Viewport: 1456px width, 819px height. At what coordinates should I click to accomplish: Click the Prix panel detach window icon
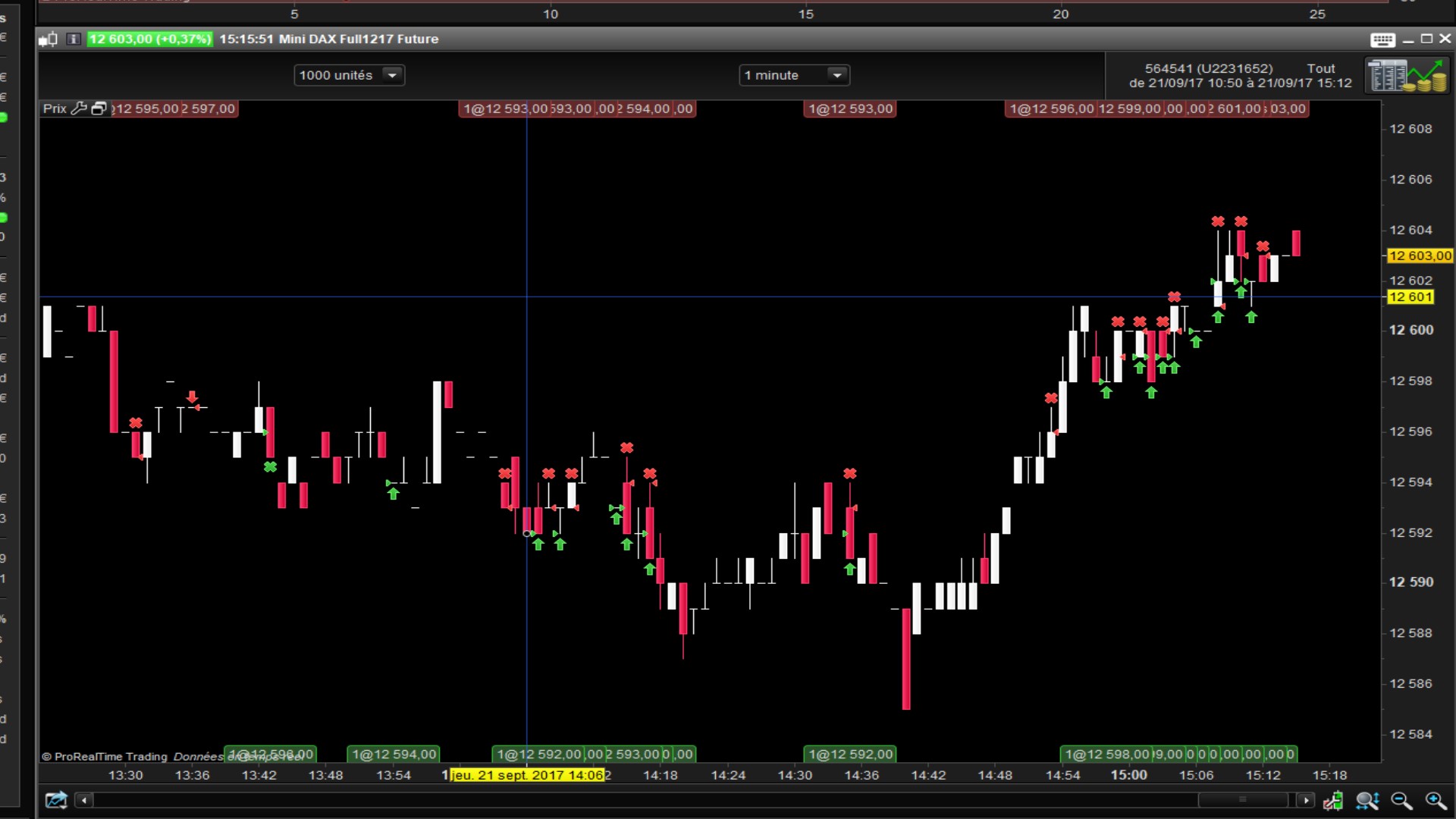click(x=99, y=108)
